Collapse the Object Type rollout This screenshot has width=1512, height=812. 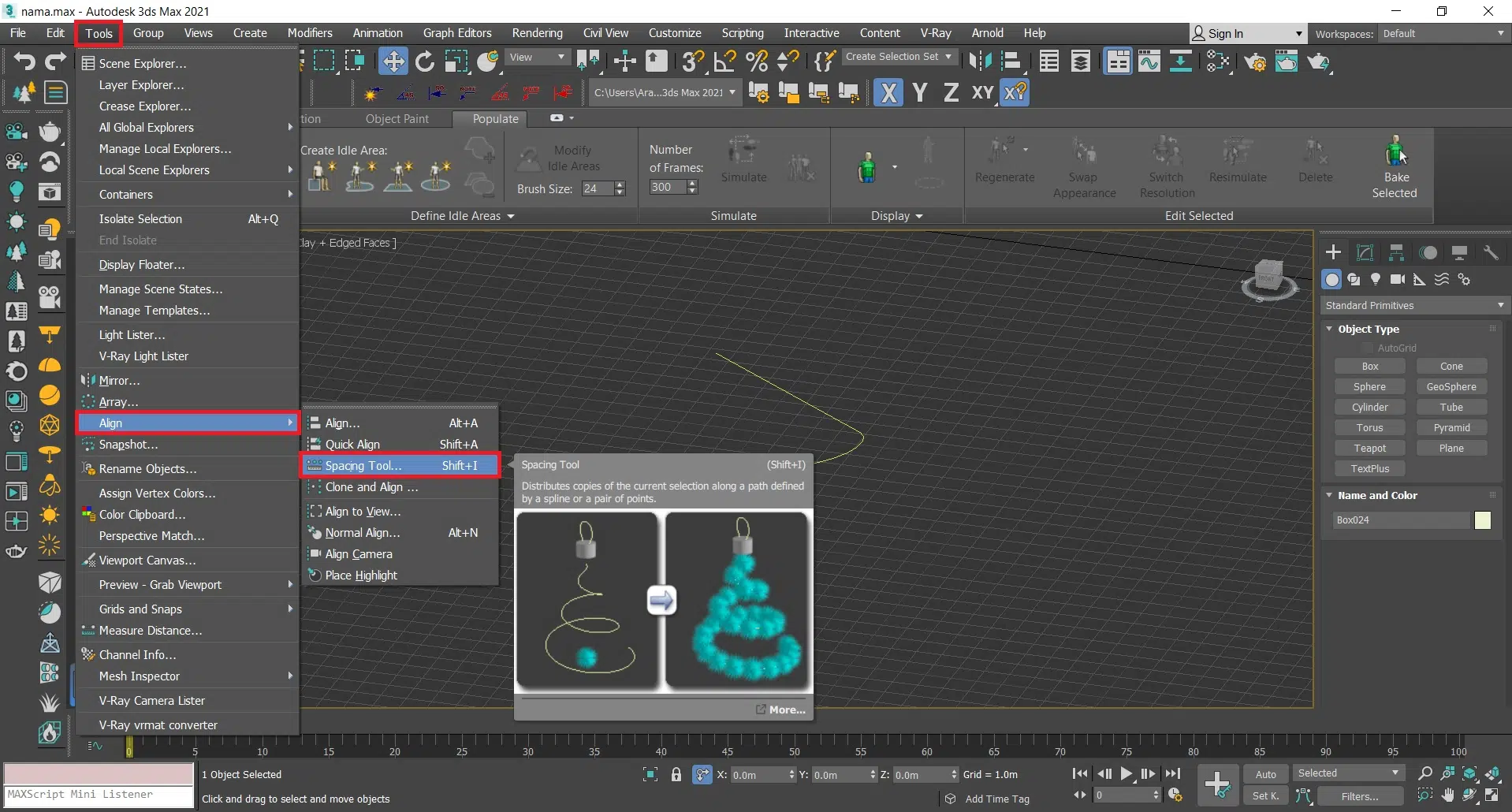pos(1368,329)
